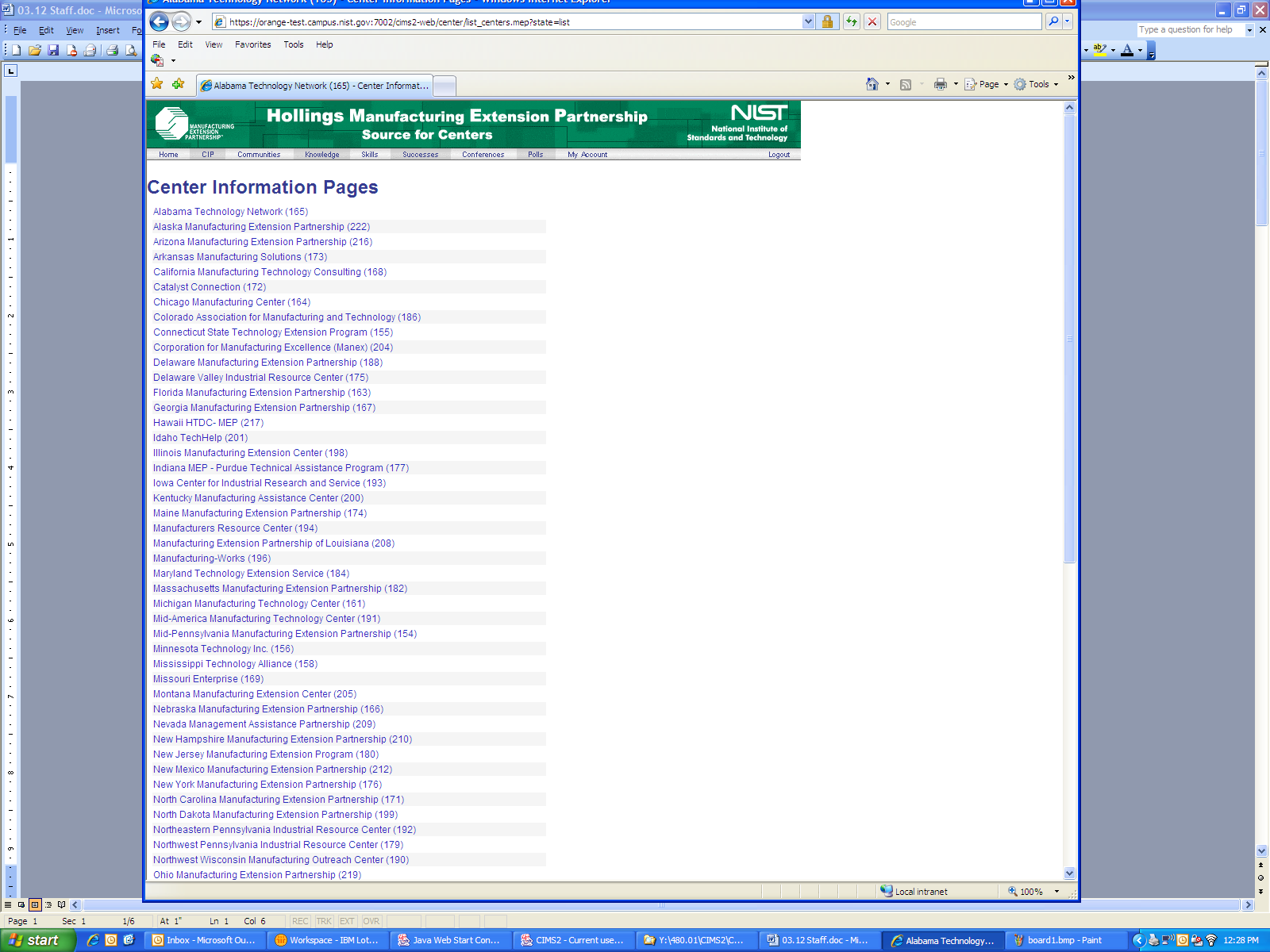Toggle REC indicator in Word status bar
Image resolution: width=1270 pixels, height=952 pixels.
point(300,921)
